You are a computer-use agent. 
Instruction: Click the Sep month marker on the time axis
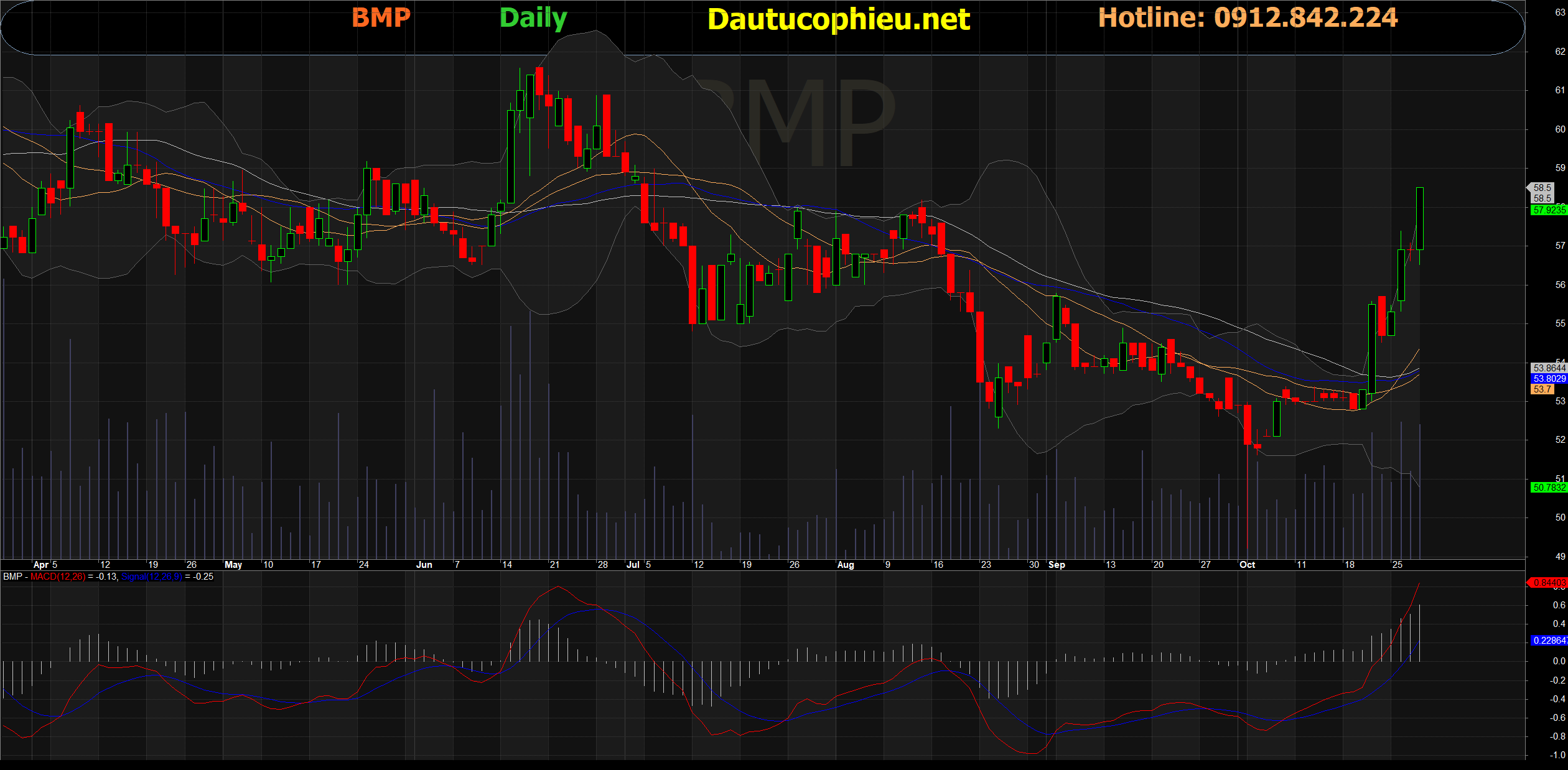pyautogui.click(x=1057, y=565)
